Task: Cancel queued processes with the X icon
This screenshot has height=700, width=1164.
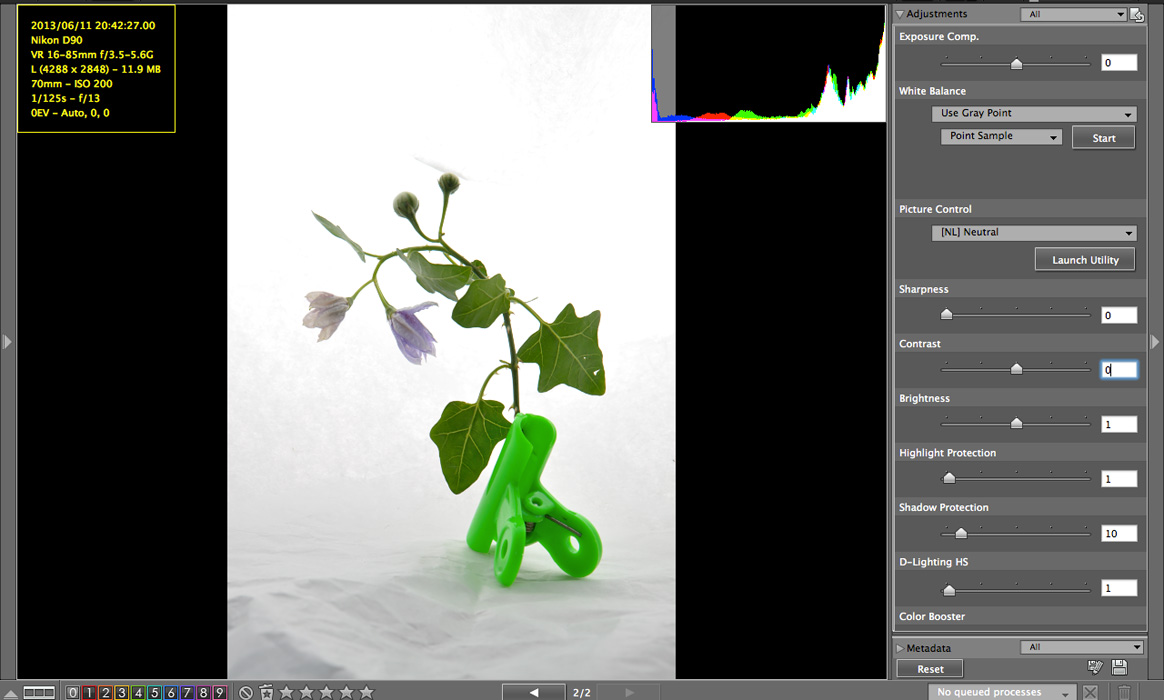Action: pos(1090,692)
